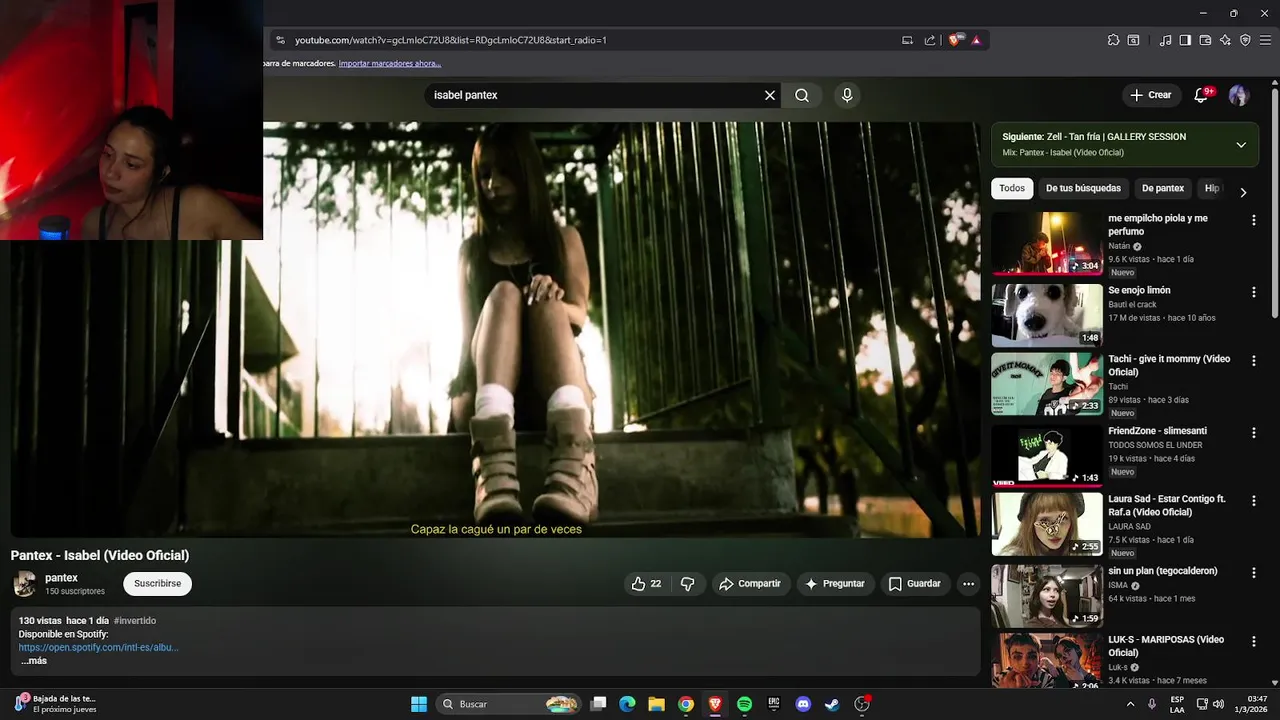Save video with Guardar button
The image size is (1280, 720).
click(915, 584)
